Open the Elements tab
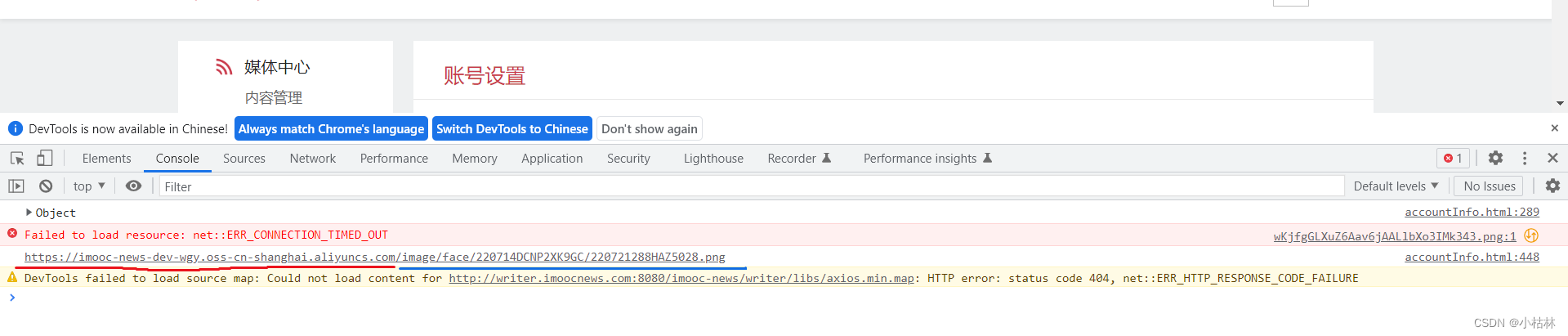 point(106,159)
